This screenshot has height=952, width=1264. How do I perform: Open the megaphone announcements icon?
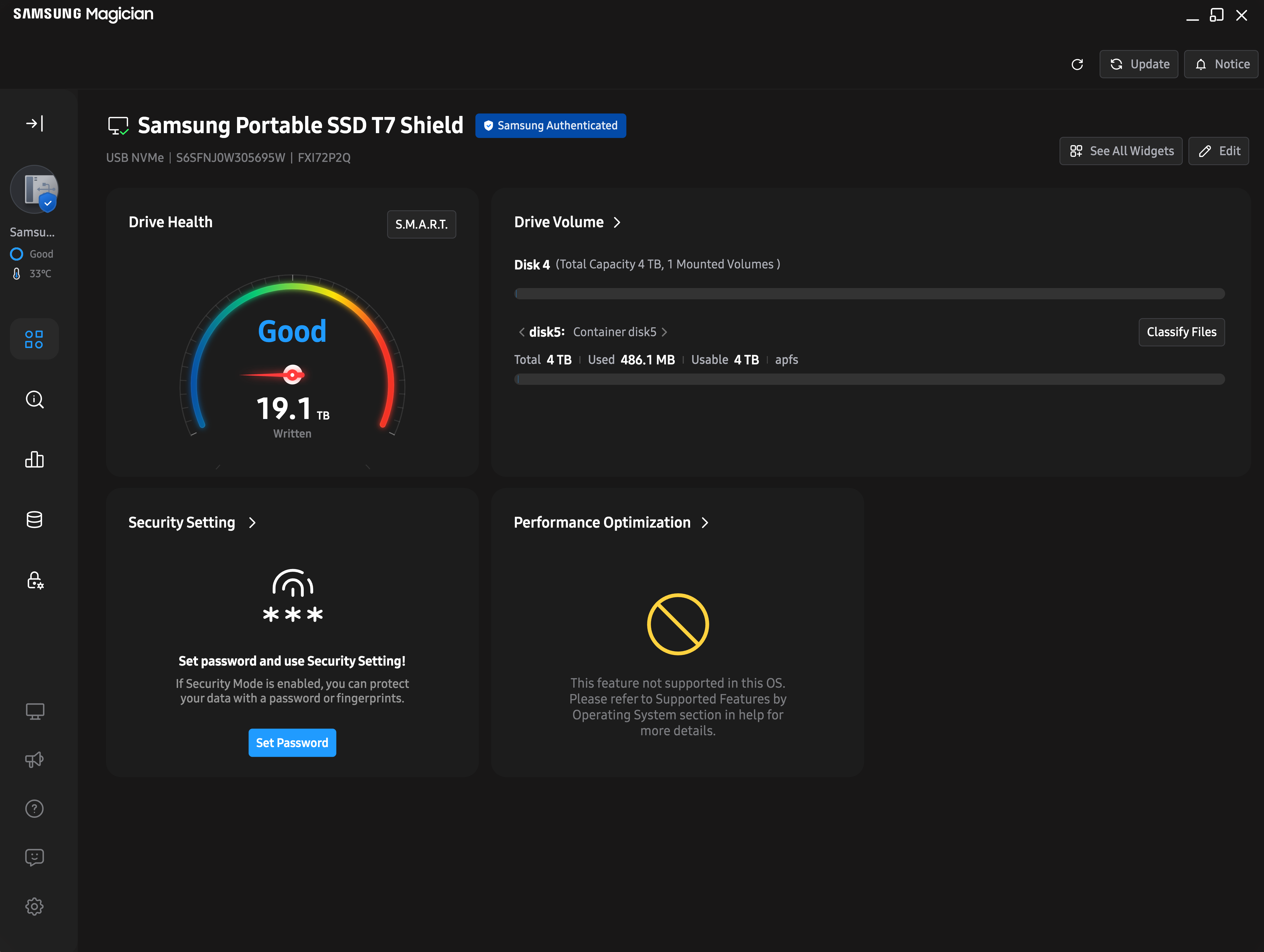pos(34,760)
